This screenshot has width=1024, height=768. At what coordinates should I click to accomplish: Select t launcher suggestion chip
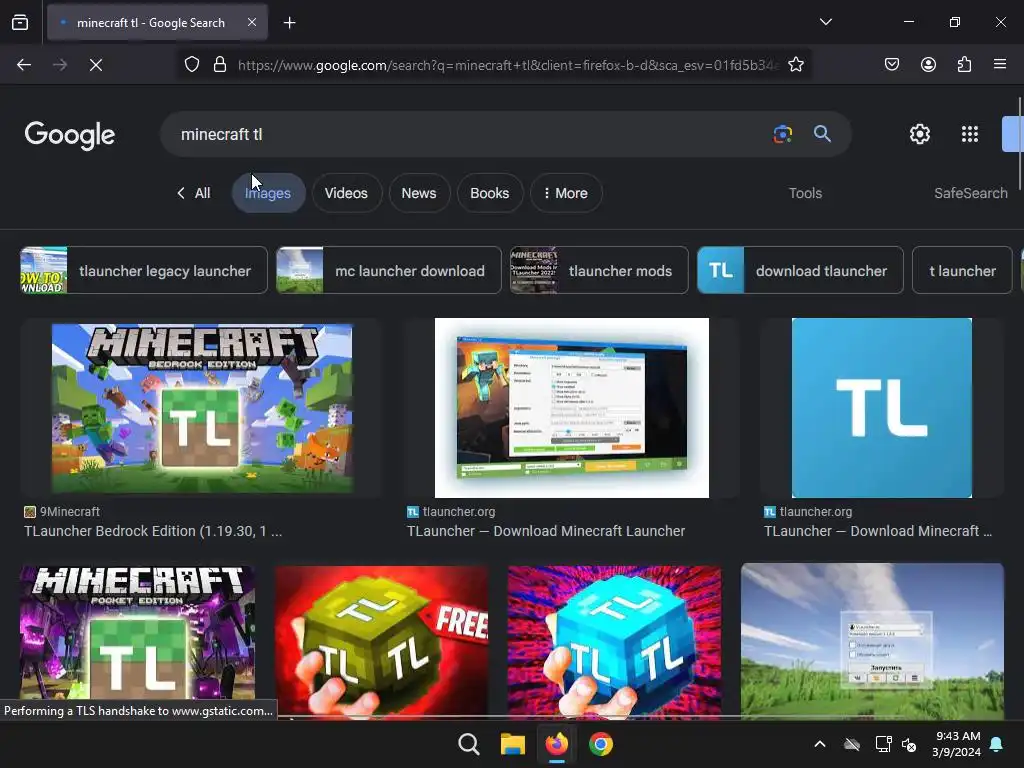point(962,270)
